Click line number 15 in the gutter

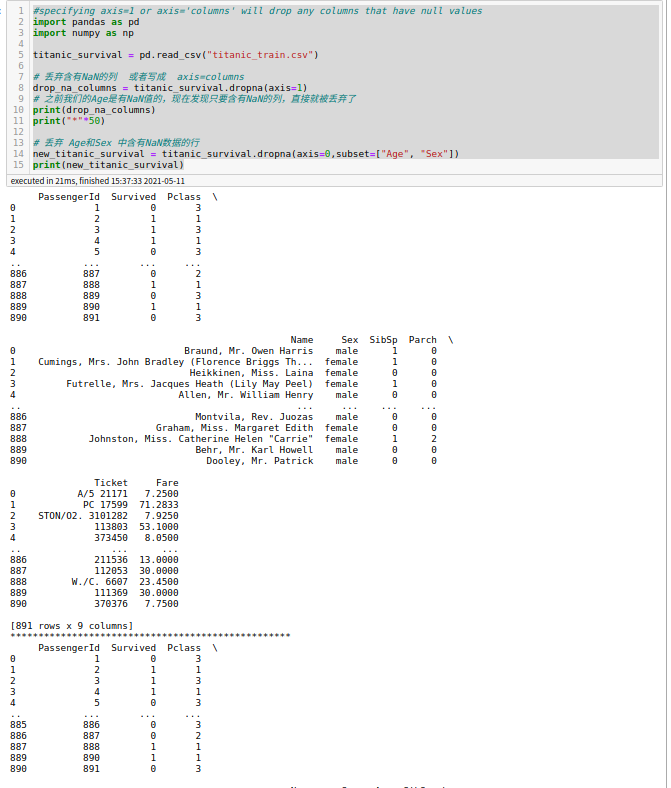pos(18,165)
